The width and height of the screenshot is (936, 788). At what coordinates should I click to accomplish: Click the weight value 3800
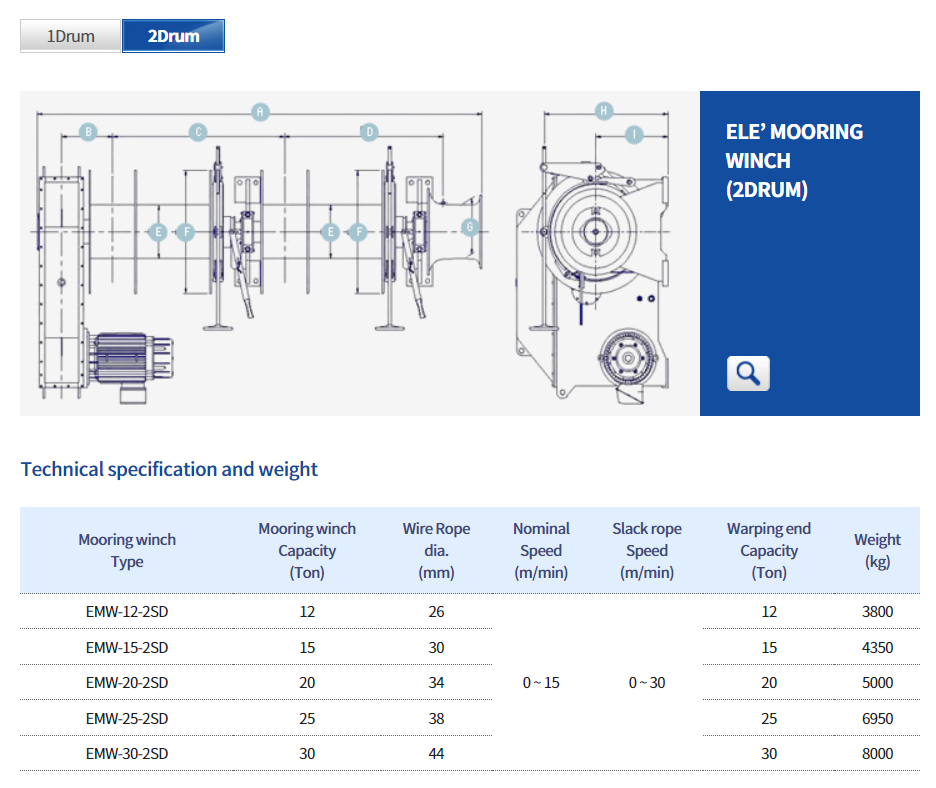(x=878, y=612)
